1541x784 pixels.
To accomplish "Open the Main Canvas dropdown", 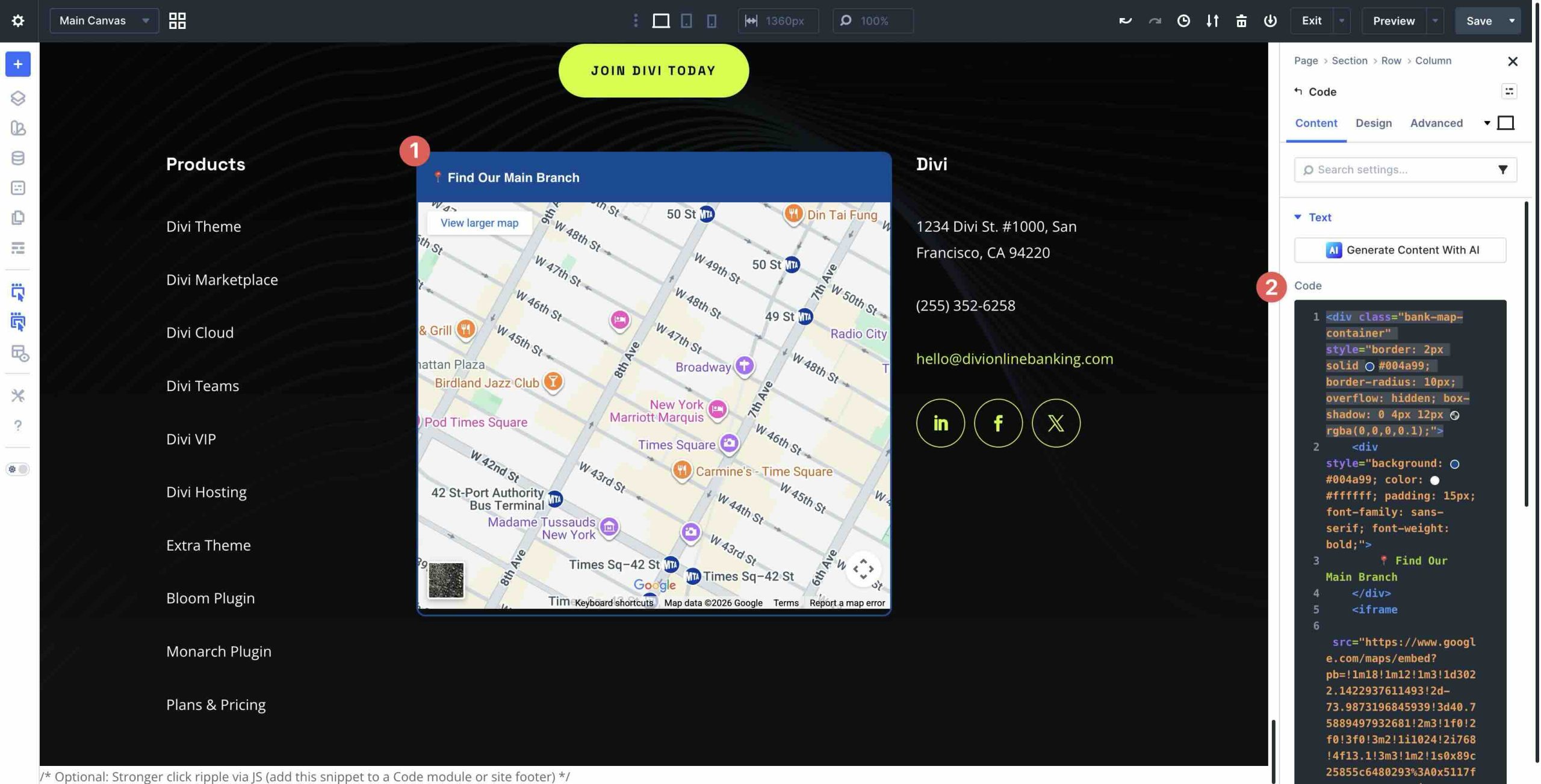I will (104, 20).
